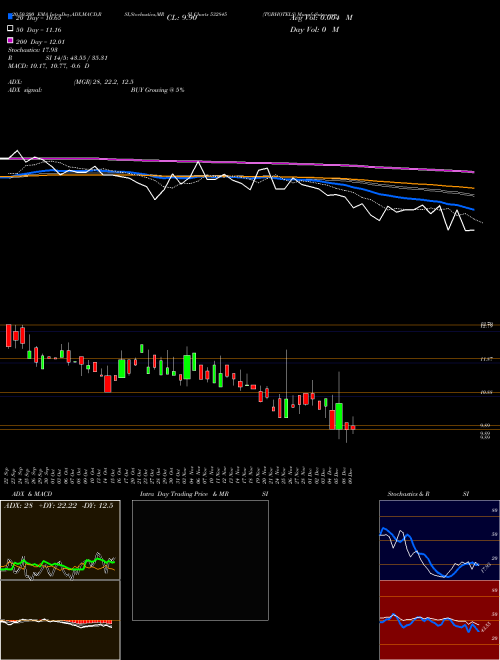Click the 'Intra Day Trading Price & MR' panel title
The image size is (500, 660).
coord(184,494)
